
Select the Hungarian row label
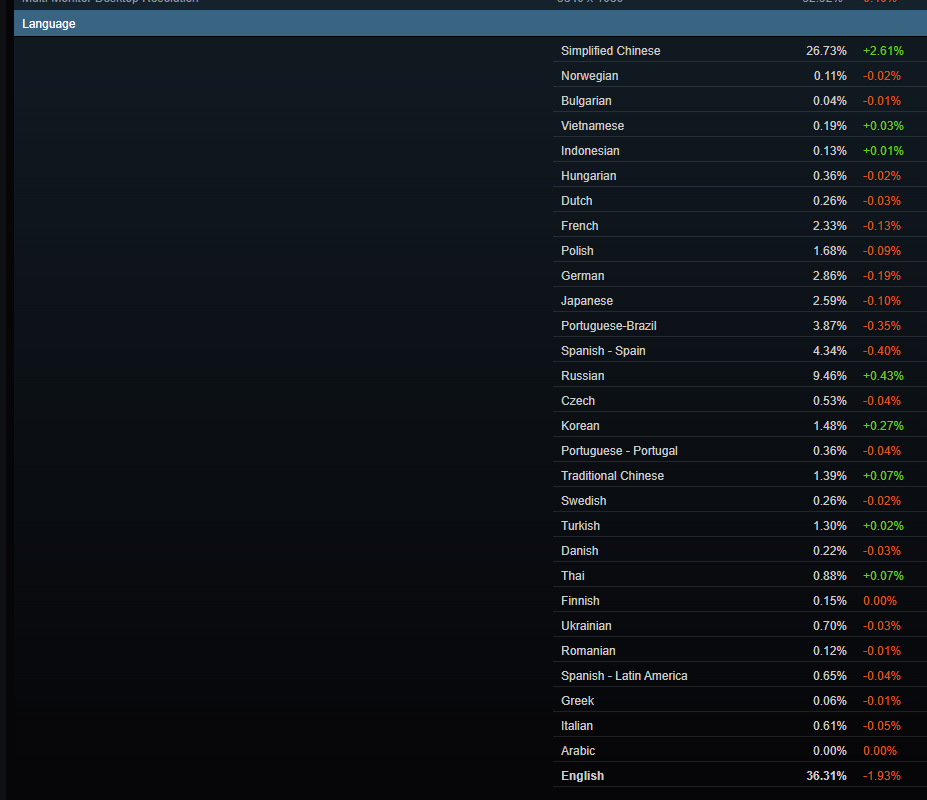(x=588, y=176)
